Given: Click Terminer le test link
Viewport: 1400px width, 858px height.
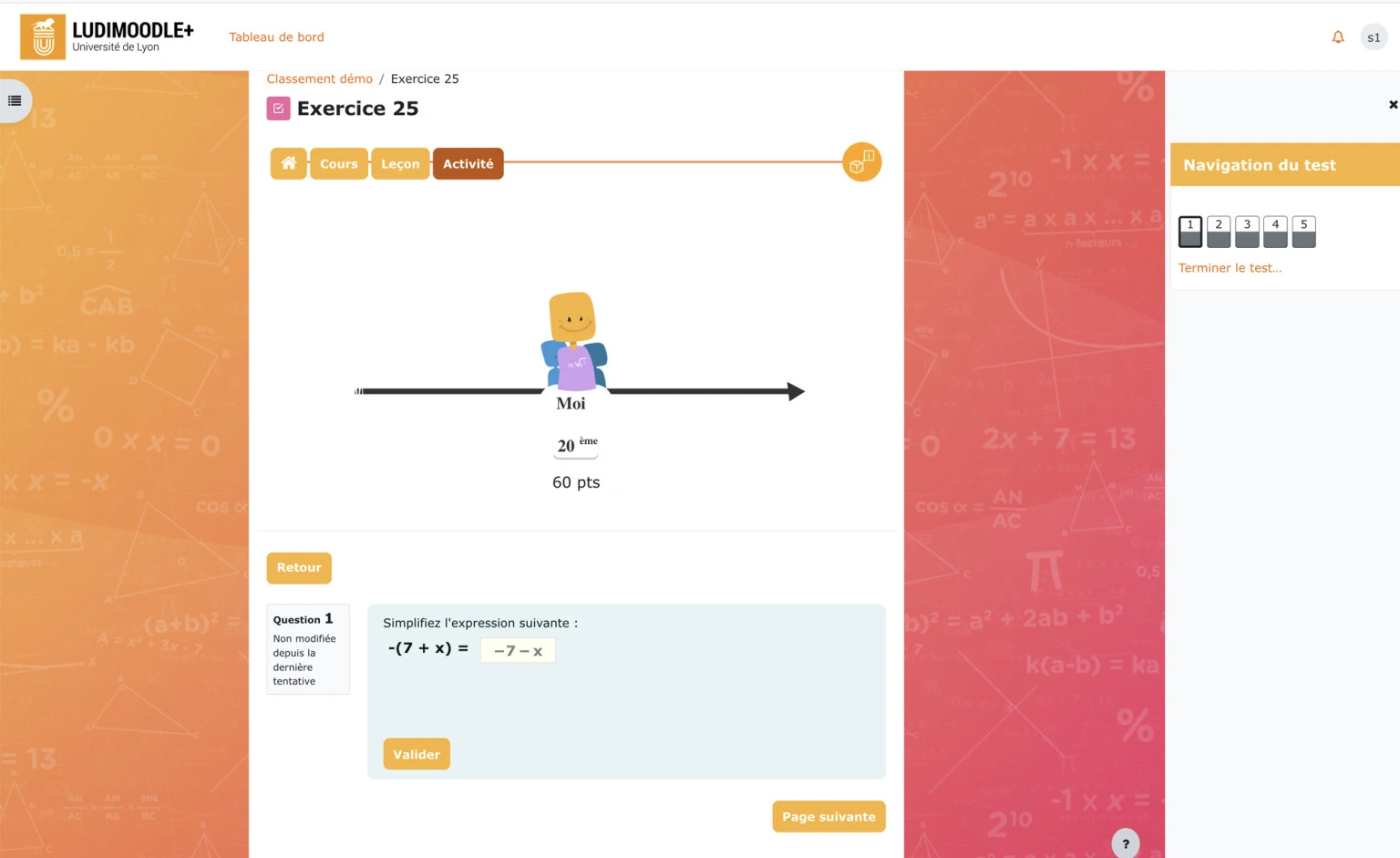Looking at the screenshot, I should [1230, 267].
